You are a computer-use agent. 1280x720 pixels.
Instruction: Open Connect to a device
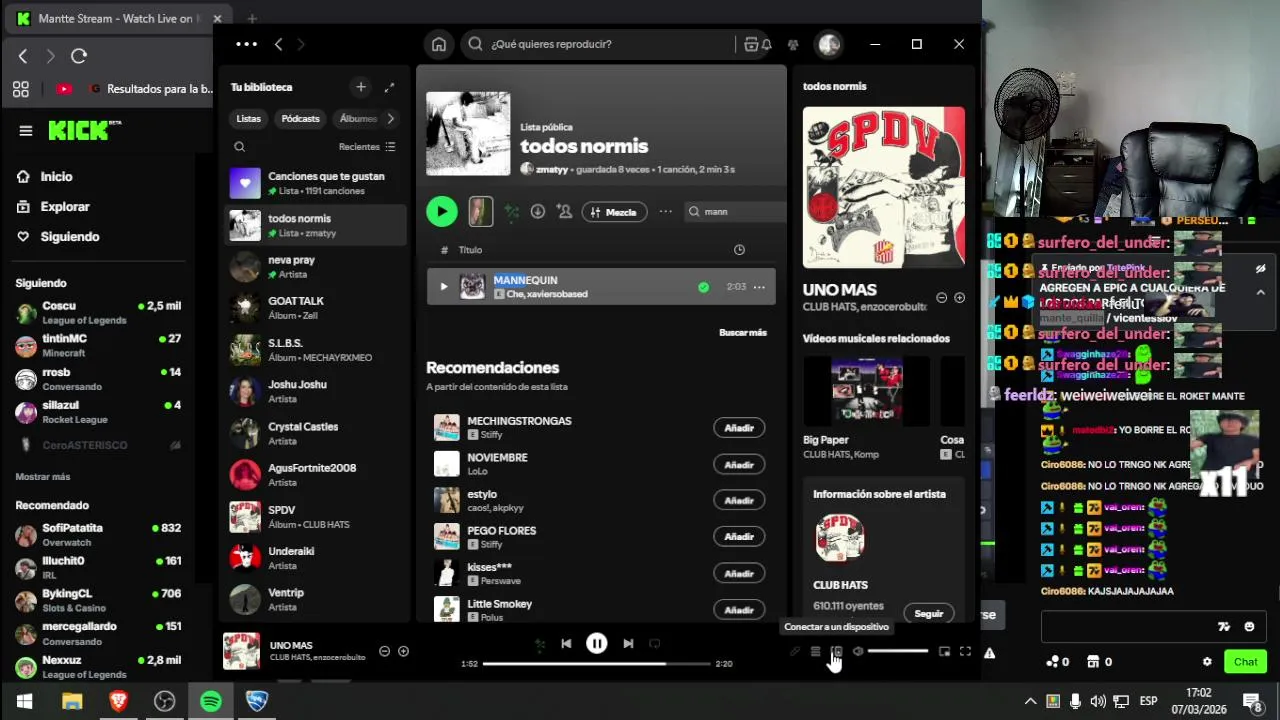point(837,652)
